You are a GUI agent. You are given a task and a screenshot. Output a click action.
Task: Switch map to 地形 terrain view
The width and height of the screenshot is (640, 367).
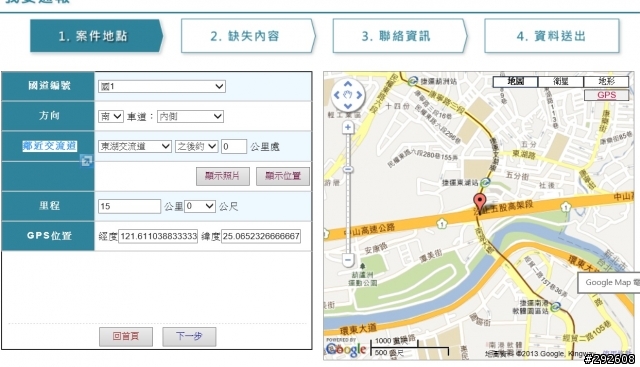tap(606, 82)
